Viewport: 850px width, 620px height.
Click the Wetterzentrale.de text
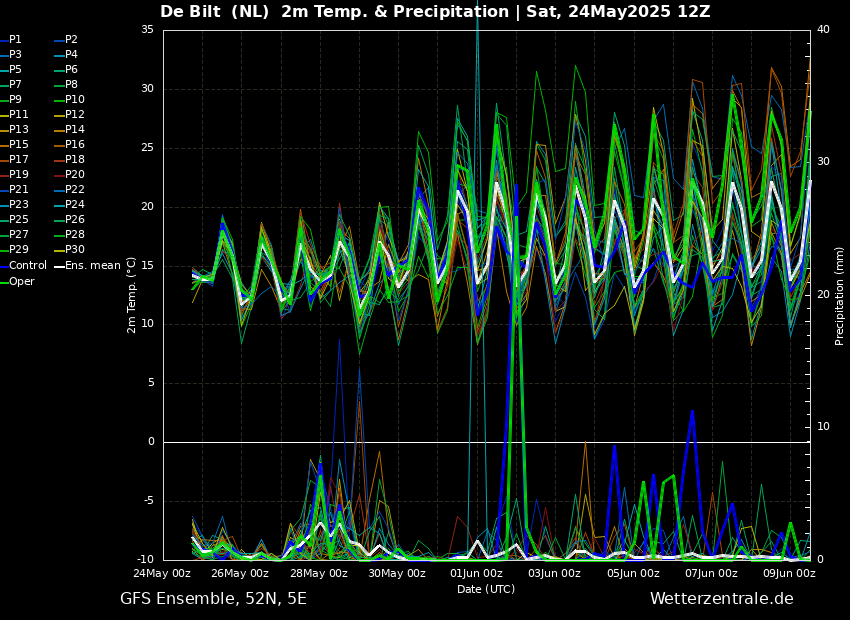coord(721,599)
